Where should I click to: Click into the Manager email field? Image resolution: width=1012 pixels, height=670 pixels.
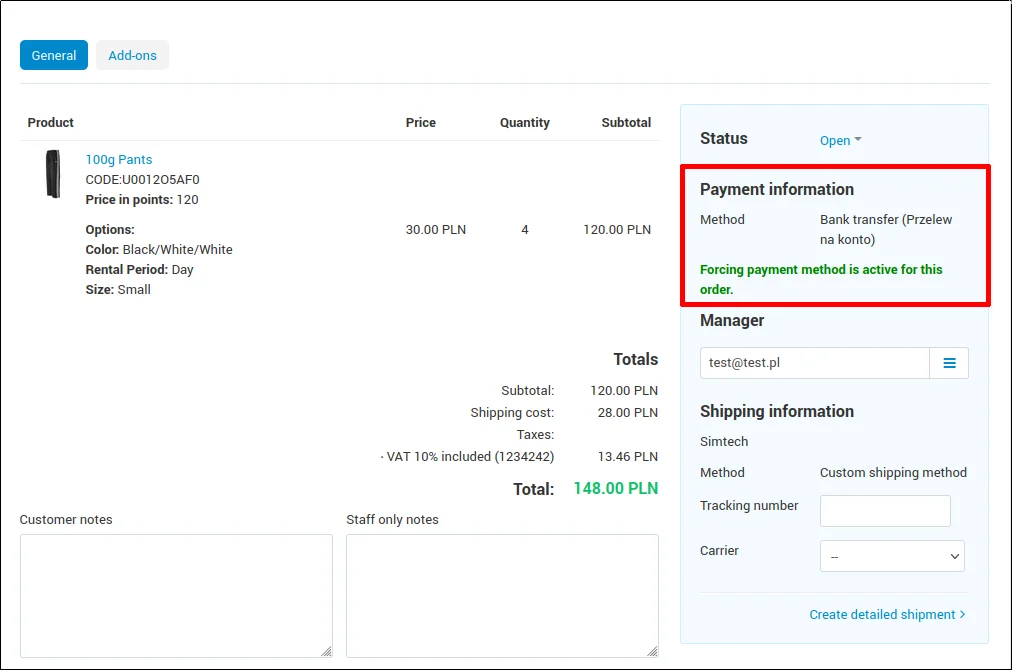coord(814,363)
